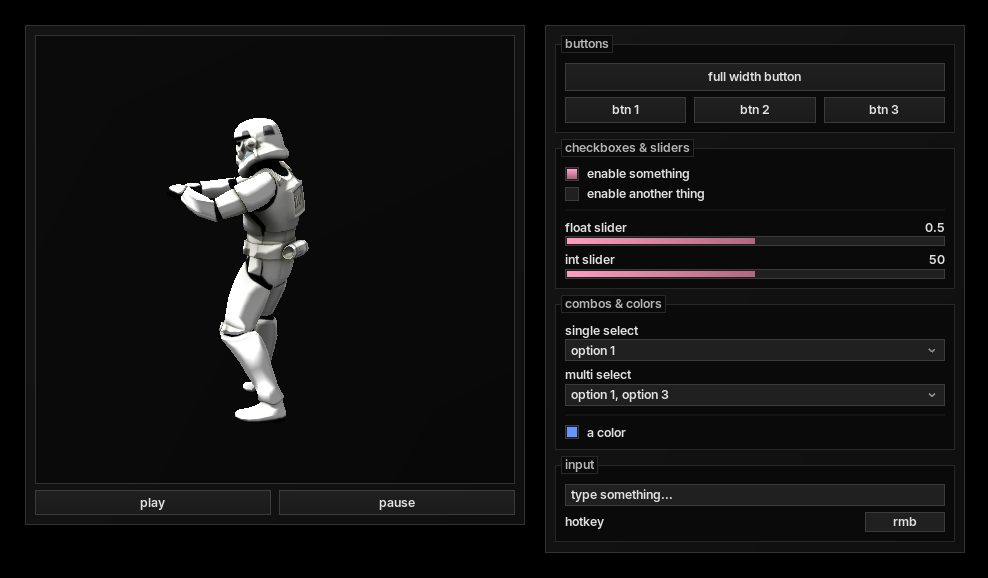This screenshot has height=578, width=988.
Task: Click the multi select label
Action: pos(598,374)
